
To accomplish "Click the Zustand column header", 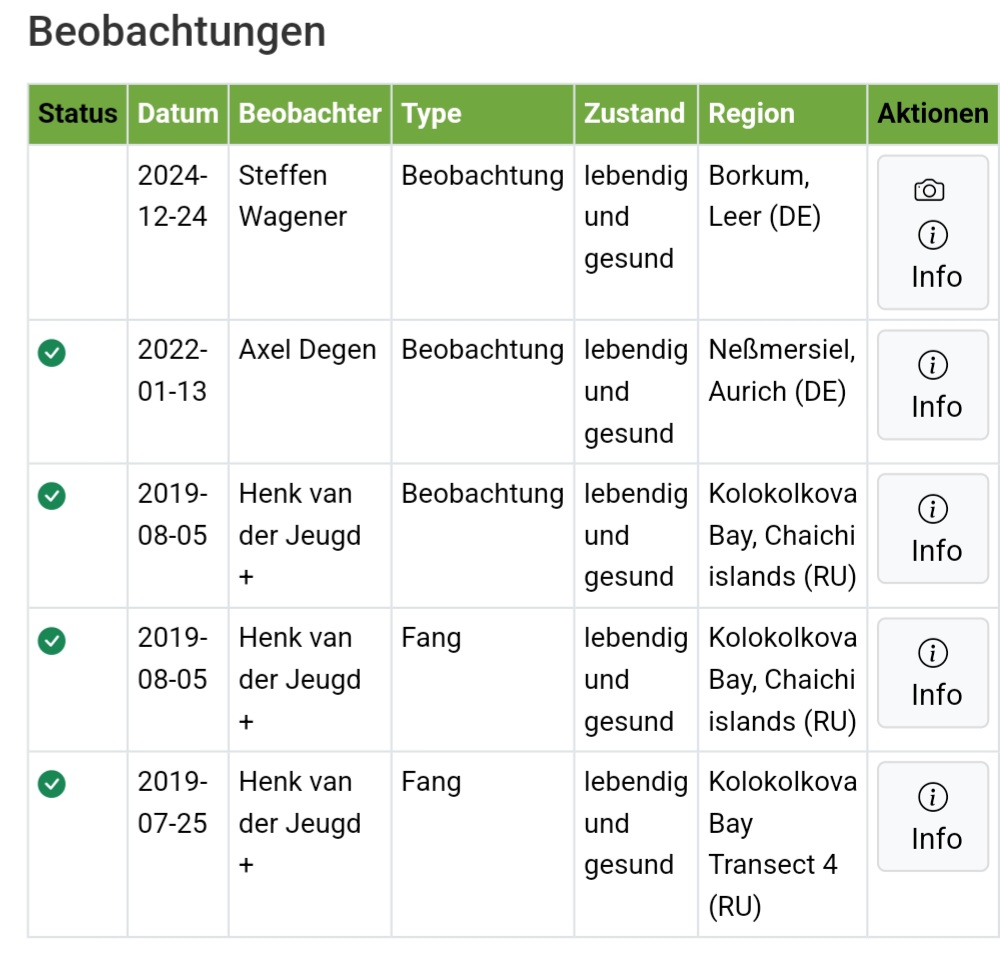I will pos(635,114).
